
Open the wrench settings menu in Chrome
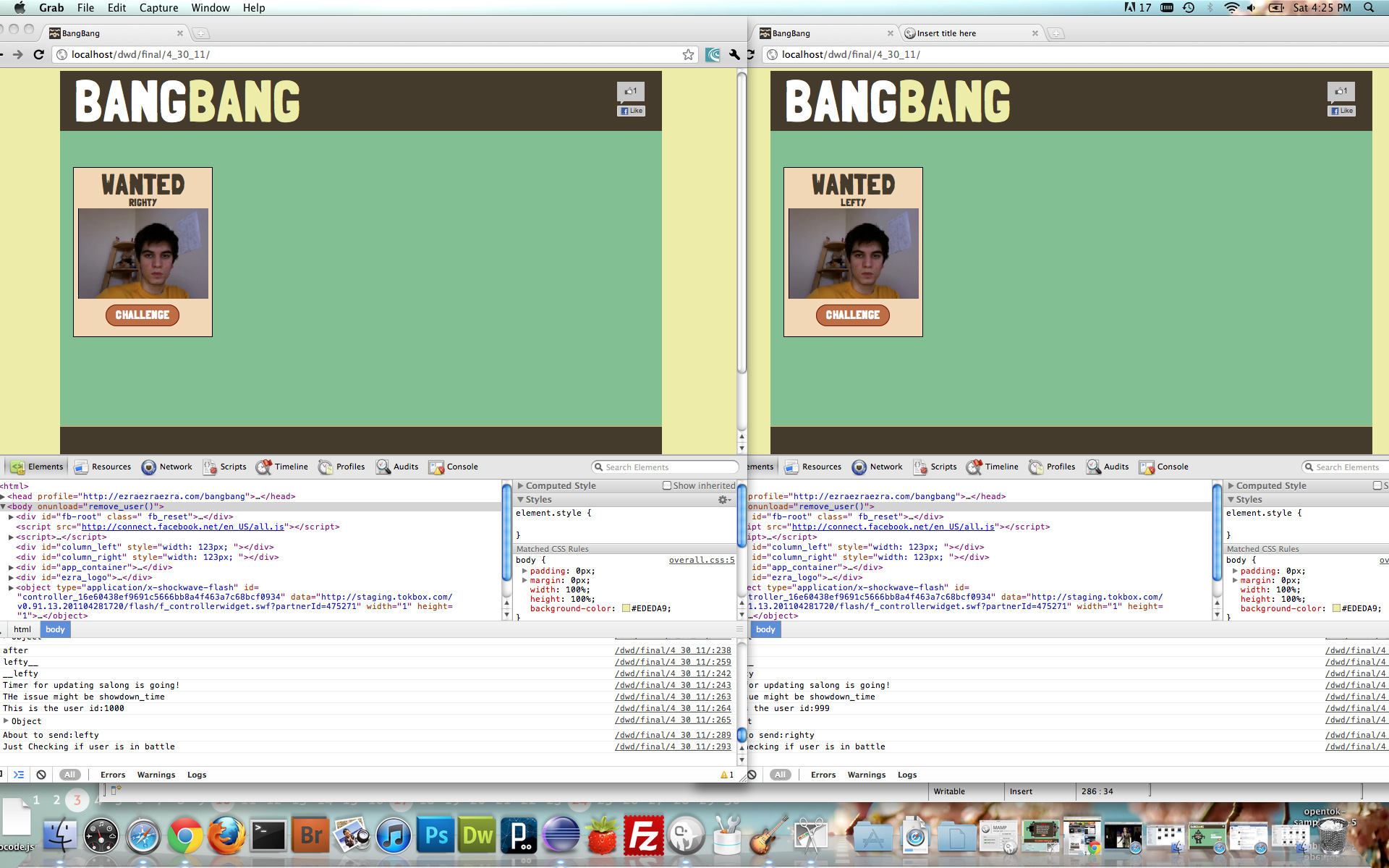(734, 54)
